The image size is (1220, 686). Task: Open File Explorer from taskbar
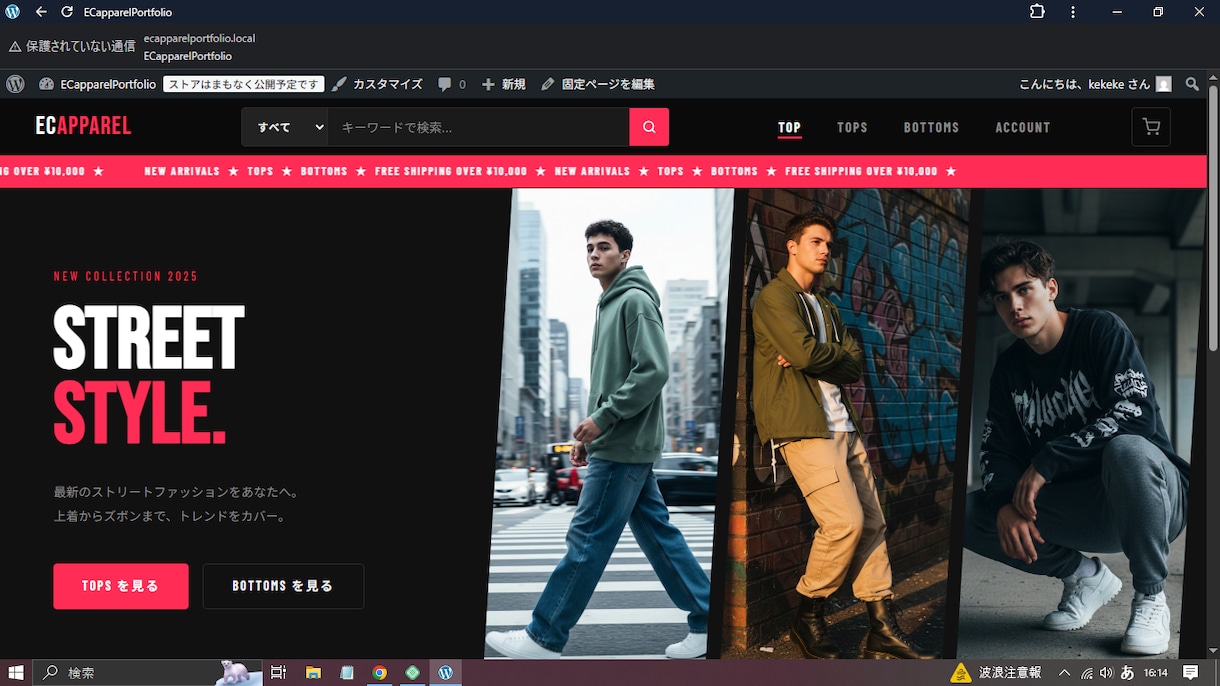click(313, 672)
